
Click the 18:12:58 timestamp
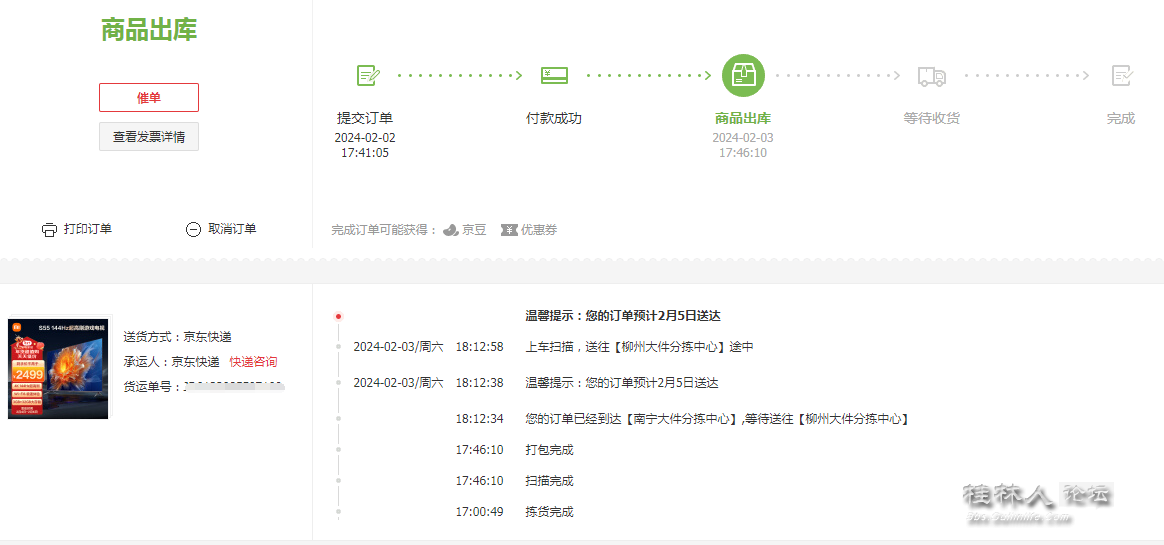click(480, 347)
